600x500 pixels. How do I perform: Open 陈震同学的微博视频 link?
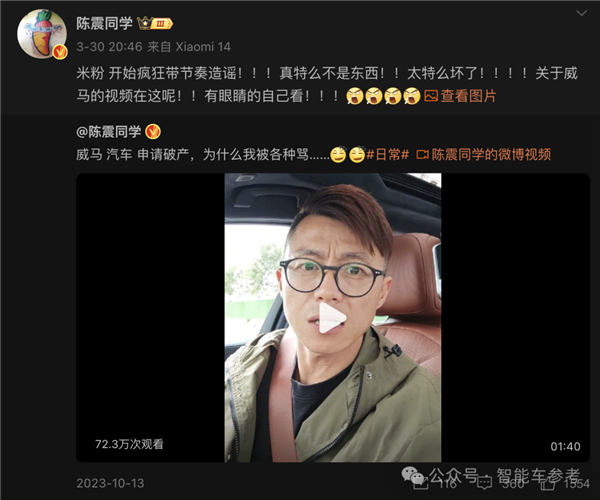pyautogui.click(x=491, y=155)
